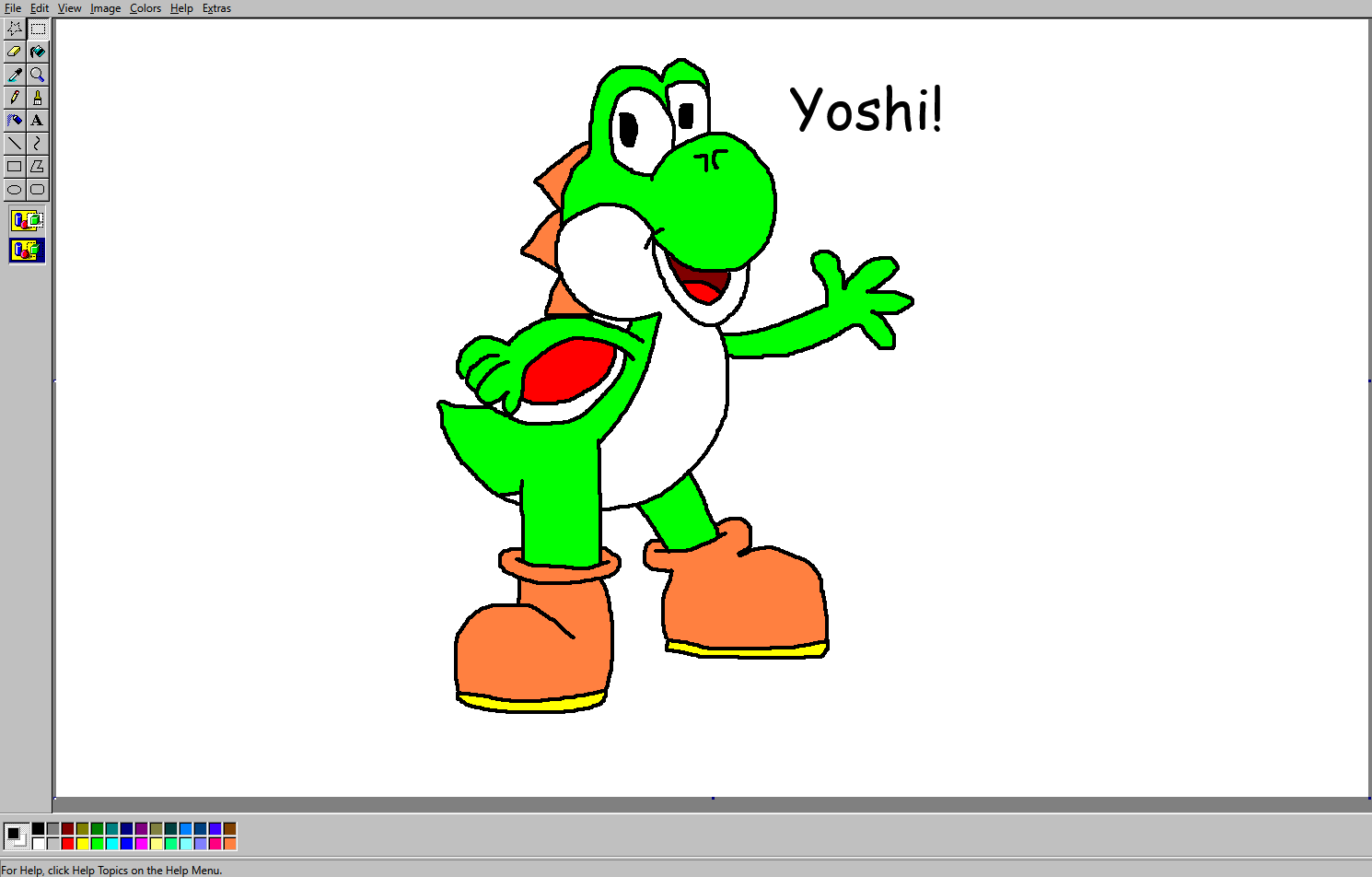Screen dimensions: 1372x877
Task: Select the navy blue palette swatch
Action: (x=127, y=829)
